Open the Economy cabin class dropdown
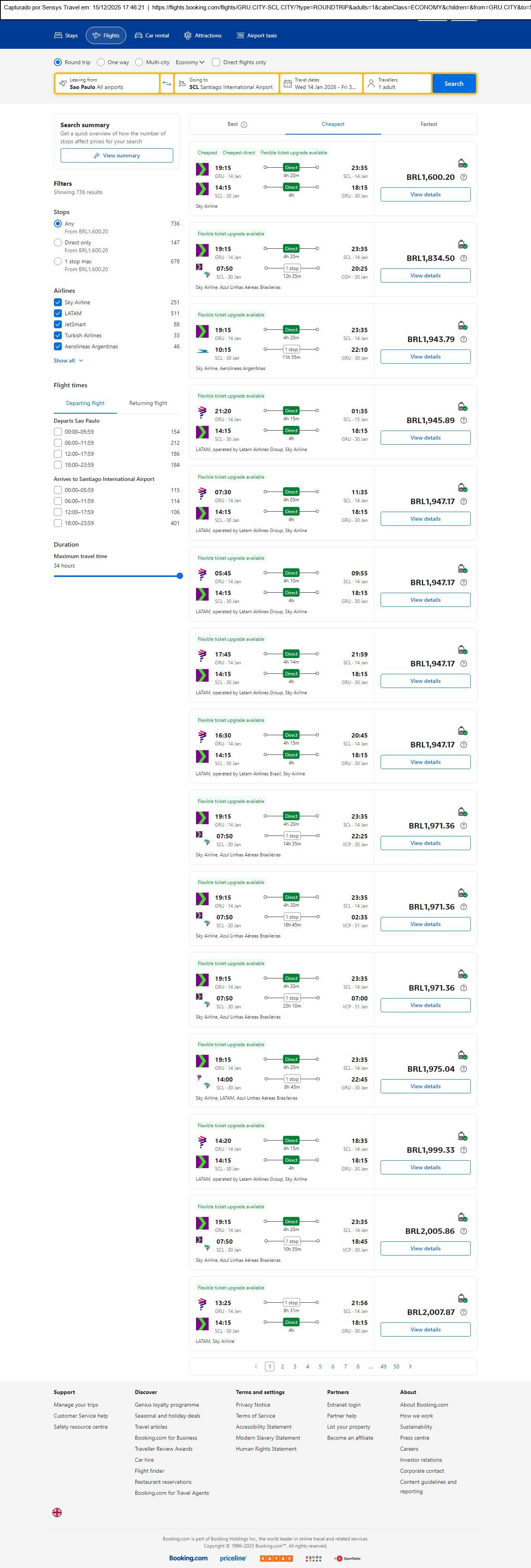 click(x=189, y=62)
